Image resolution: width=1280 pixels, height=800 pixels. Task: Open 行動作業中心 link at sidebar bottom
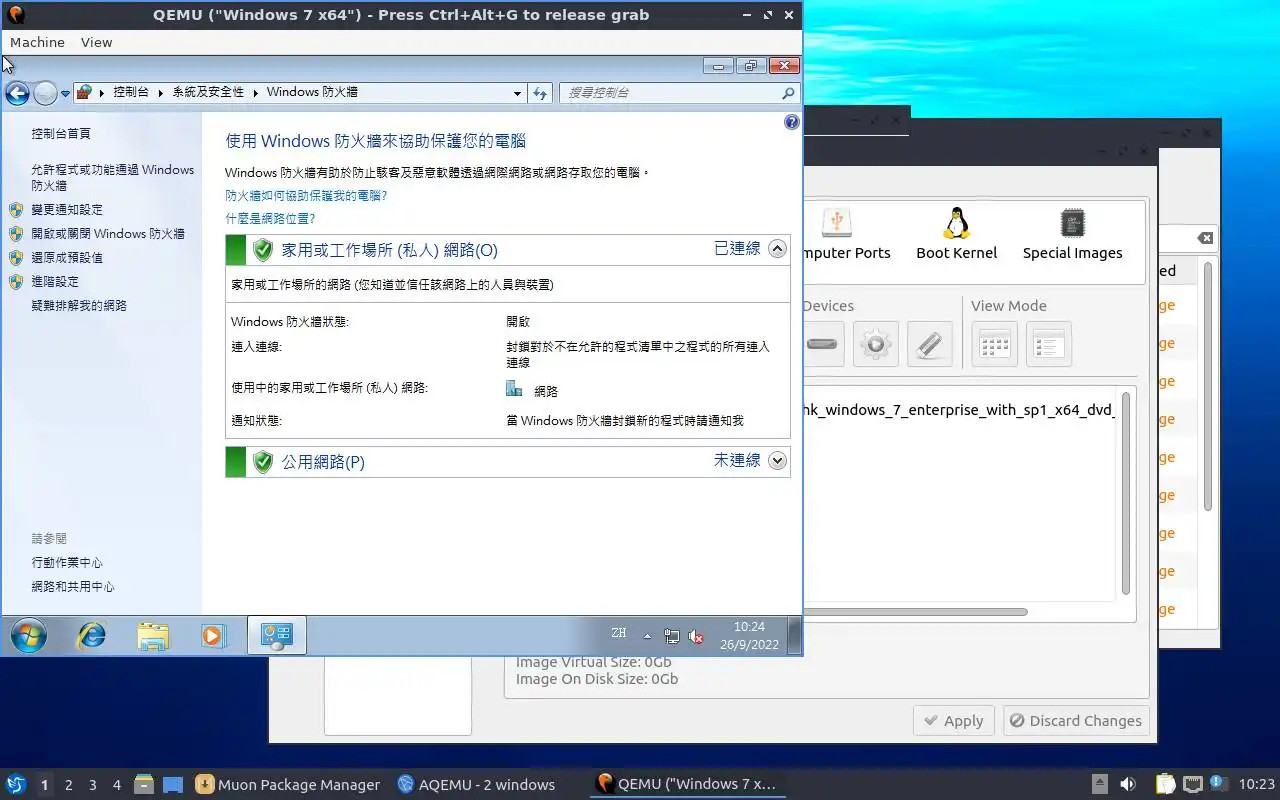pyautogui.click(x=67, y=563)
